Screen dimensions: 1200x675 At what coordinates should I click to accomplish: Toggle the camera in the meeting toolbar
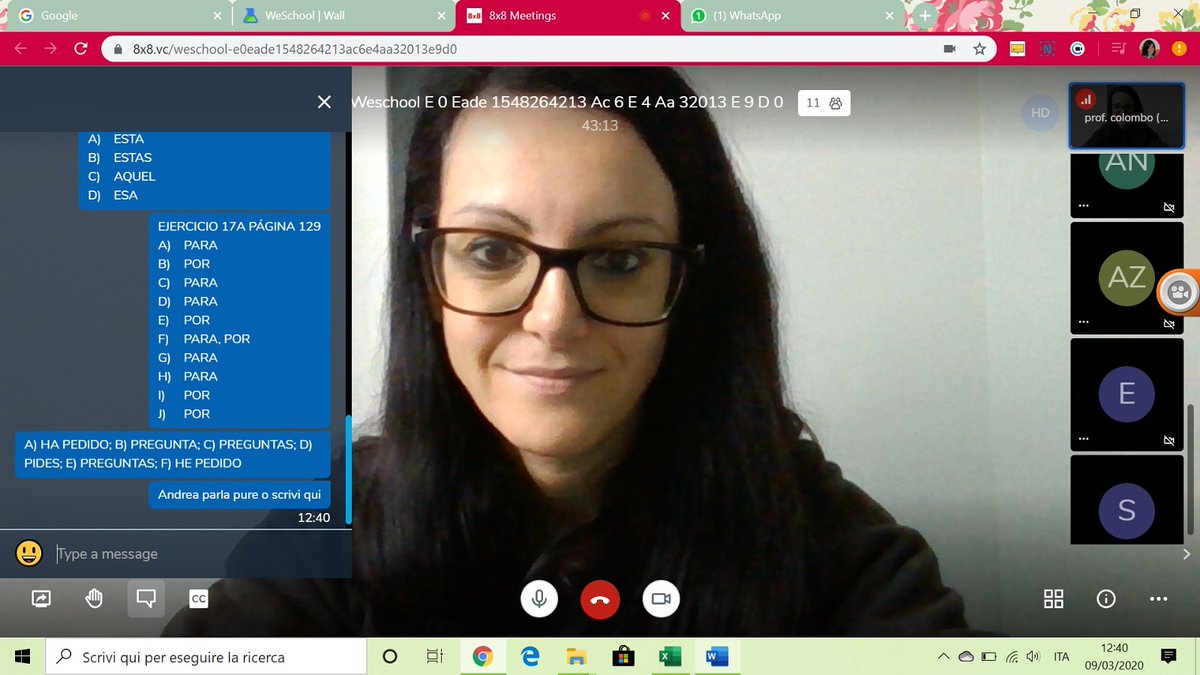coord(661,599)
